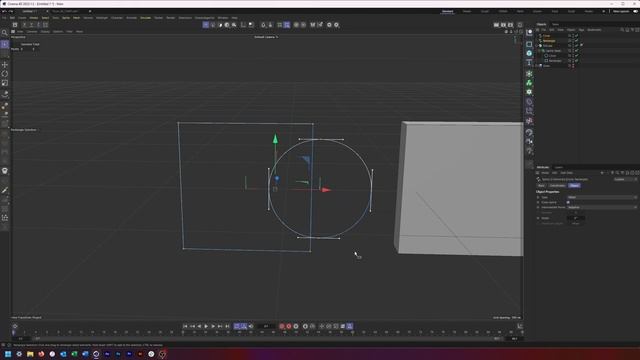Switch to the Layers tab in Attributes
This screenshot has width=640, height=360.
tap(558, 167)
